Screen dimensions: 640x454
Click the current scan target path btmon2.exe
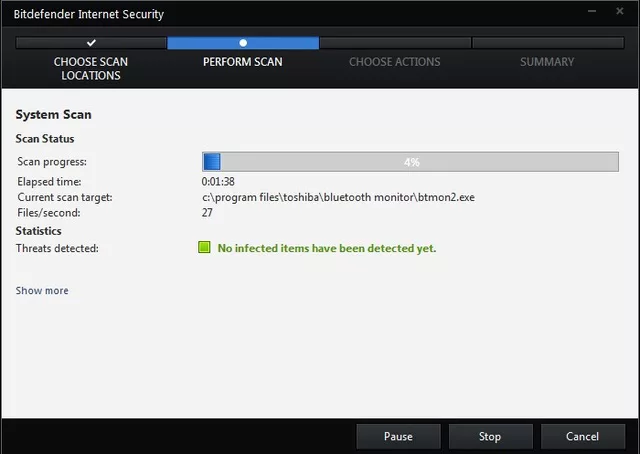pos(338,198)
